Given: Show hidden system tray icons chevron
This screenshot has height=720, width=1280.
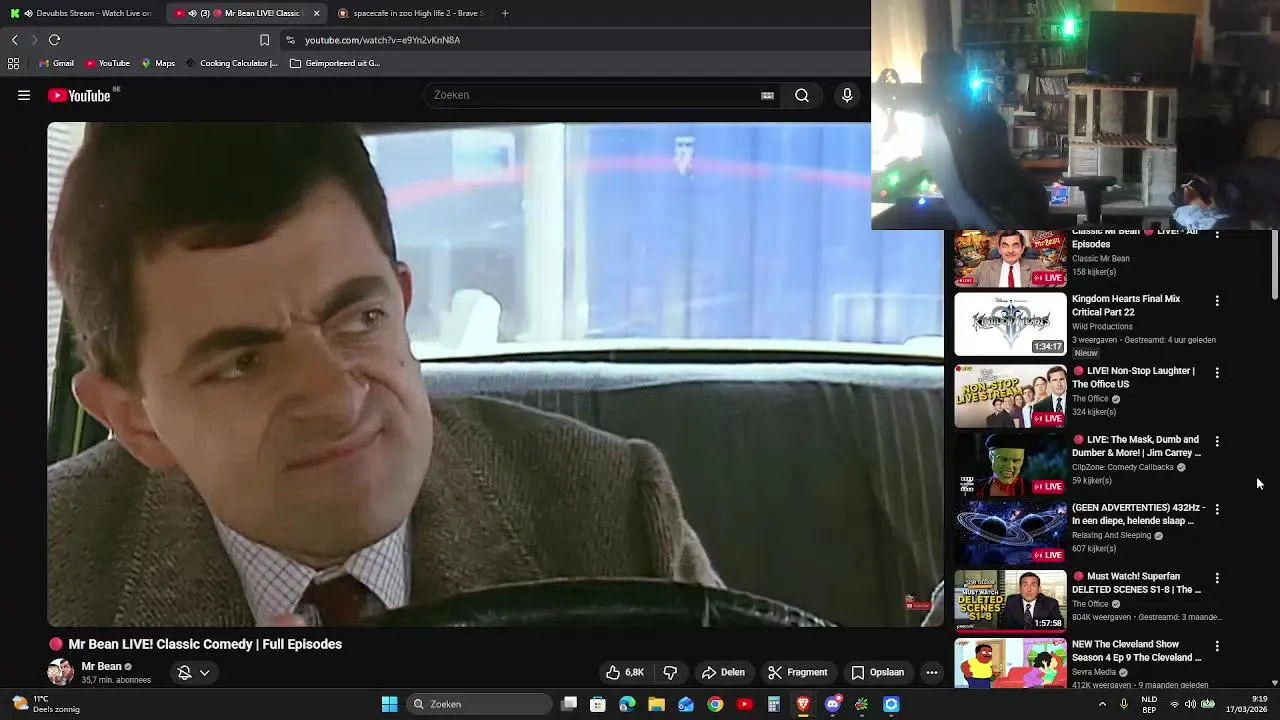Looking at the screenshot, I should pyautogui.click(x=1103, y=704).
